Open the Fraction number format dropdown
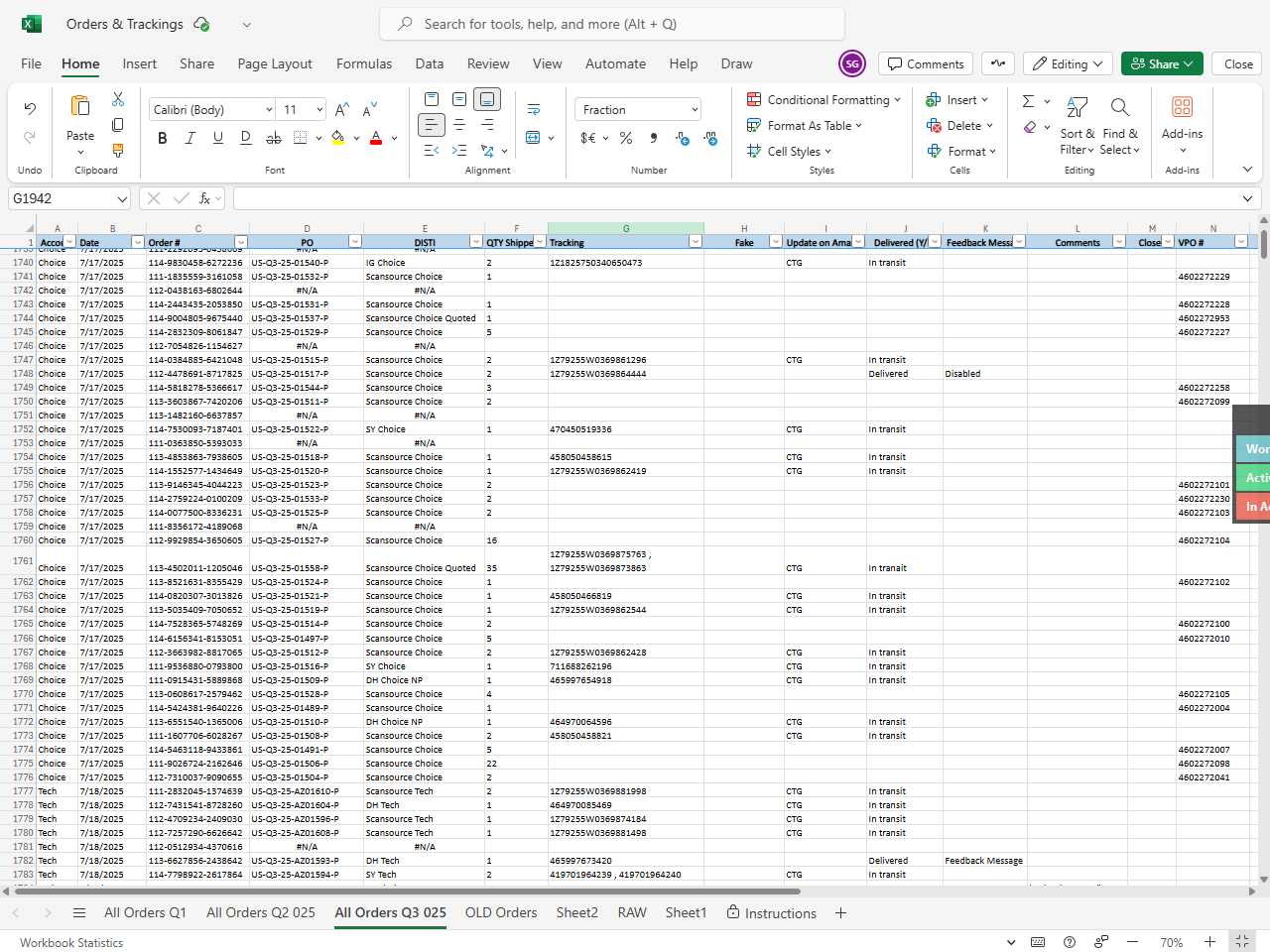The width and height of the screenshot is (1270, 952). (694, 109)
